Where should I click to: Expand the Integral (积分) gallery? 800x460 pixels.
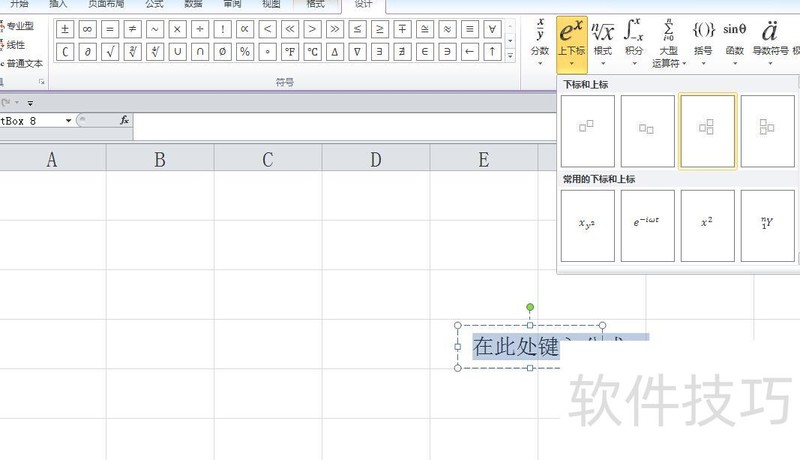coord(633,38)
